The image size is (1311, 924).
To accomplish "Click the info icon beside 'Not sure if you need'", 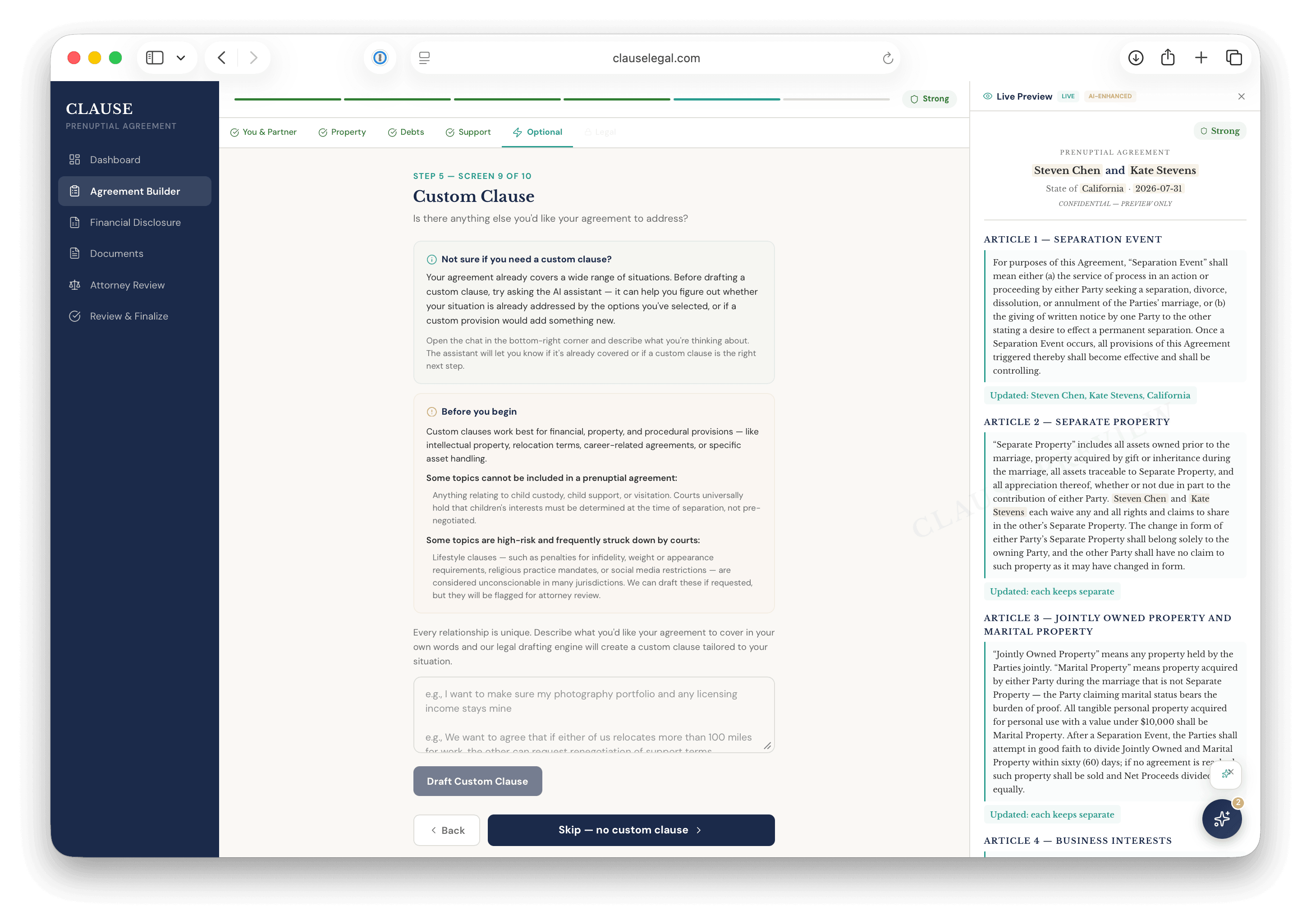I will pos(432,260).
